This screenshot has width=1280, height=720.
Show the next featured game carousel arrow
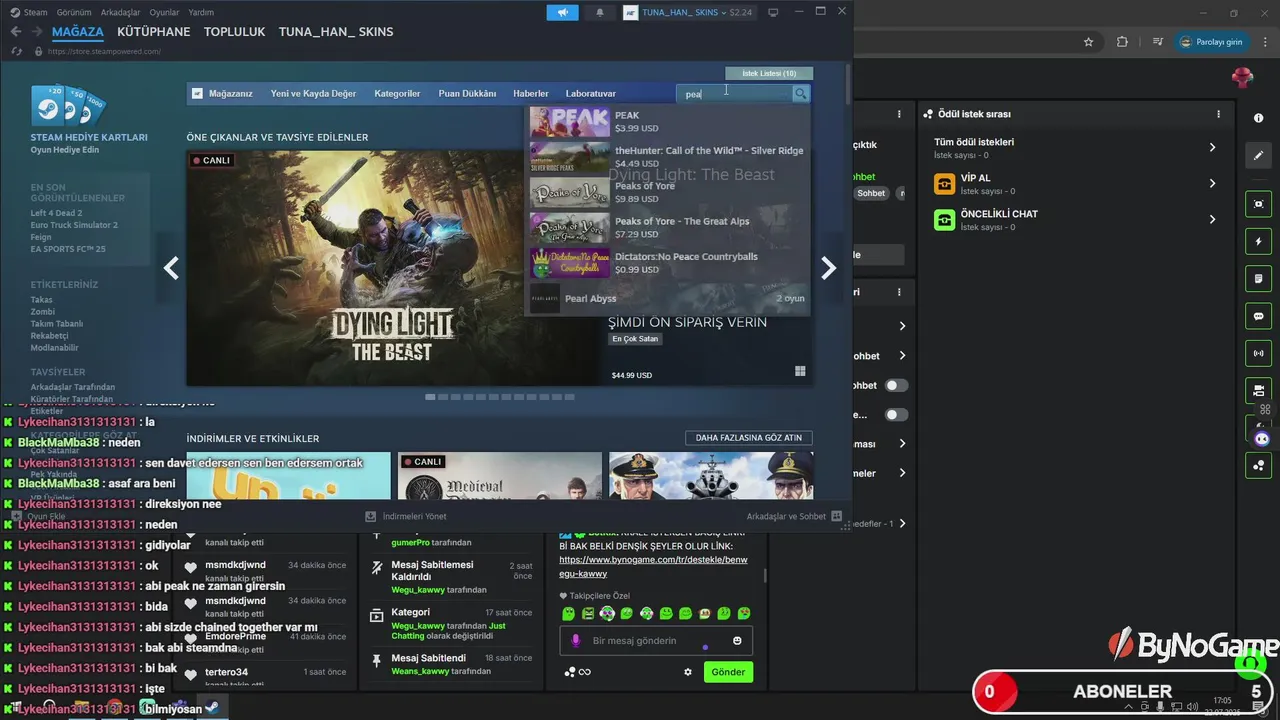coord(828,268)
